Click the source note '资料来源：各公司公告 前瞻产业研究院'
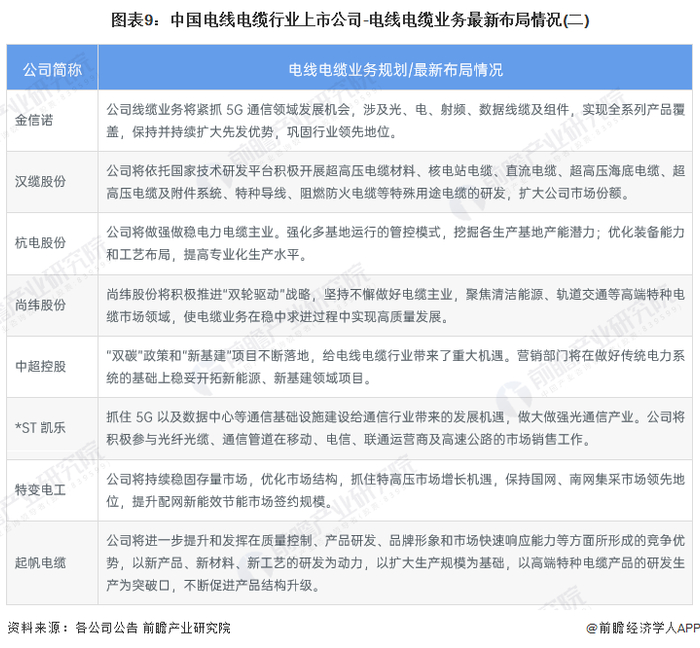This screenshot has width=700, height=648. click(x=119, y=628)
